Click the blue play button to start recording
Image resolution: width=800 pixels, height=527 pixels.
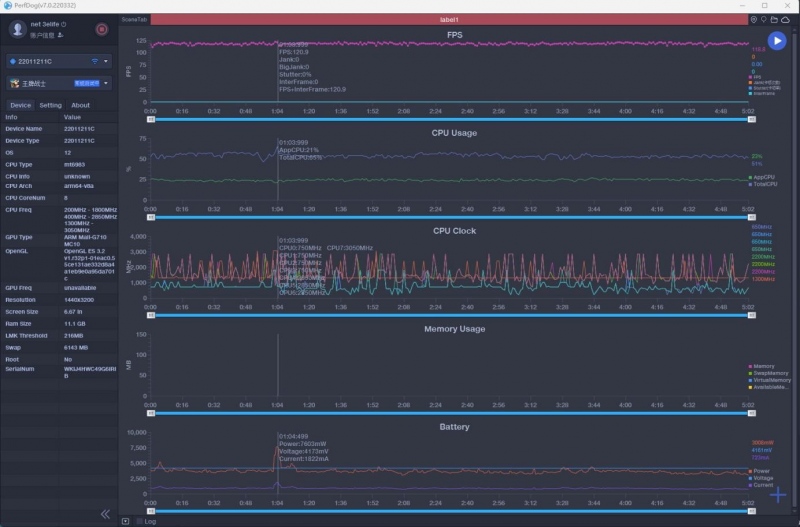pyautogui.click(x=777, y=41)
